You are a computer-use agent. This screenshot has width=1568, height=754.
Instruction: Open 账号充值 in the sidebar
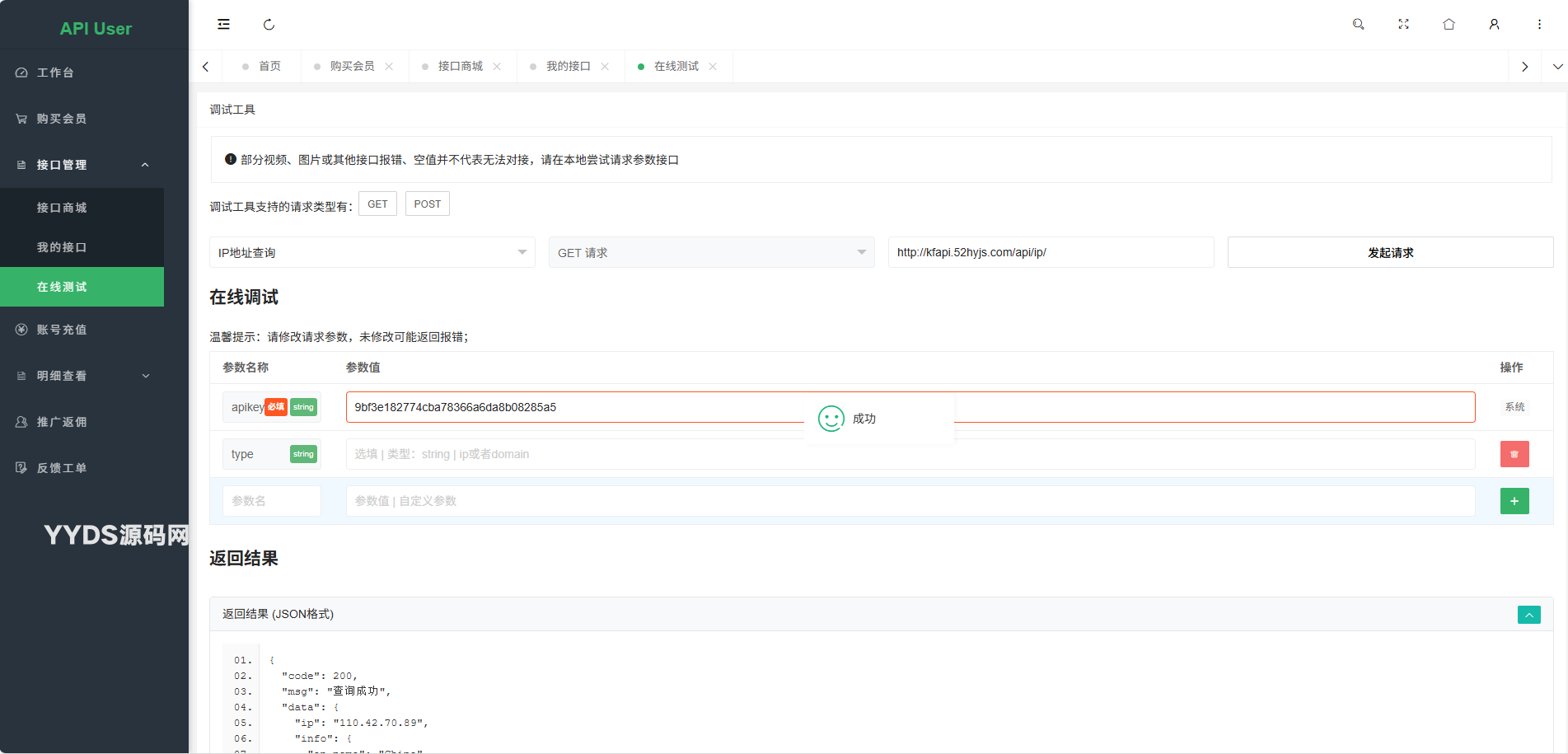62,330
